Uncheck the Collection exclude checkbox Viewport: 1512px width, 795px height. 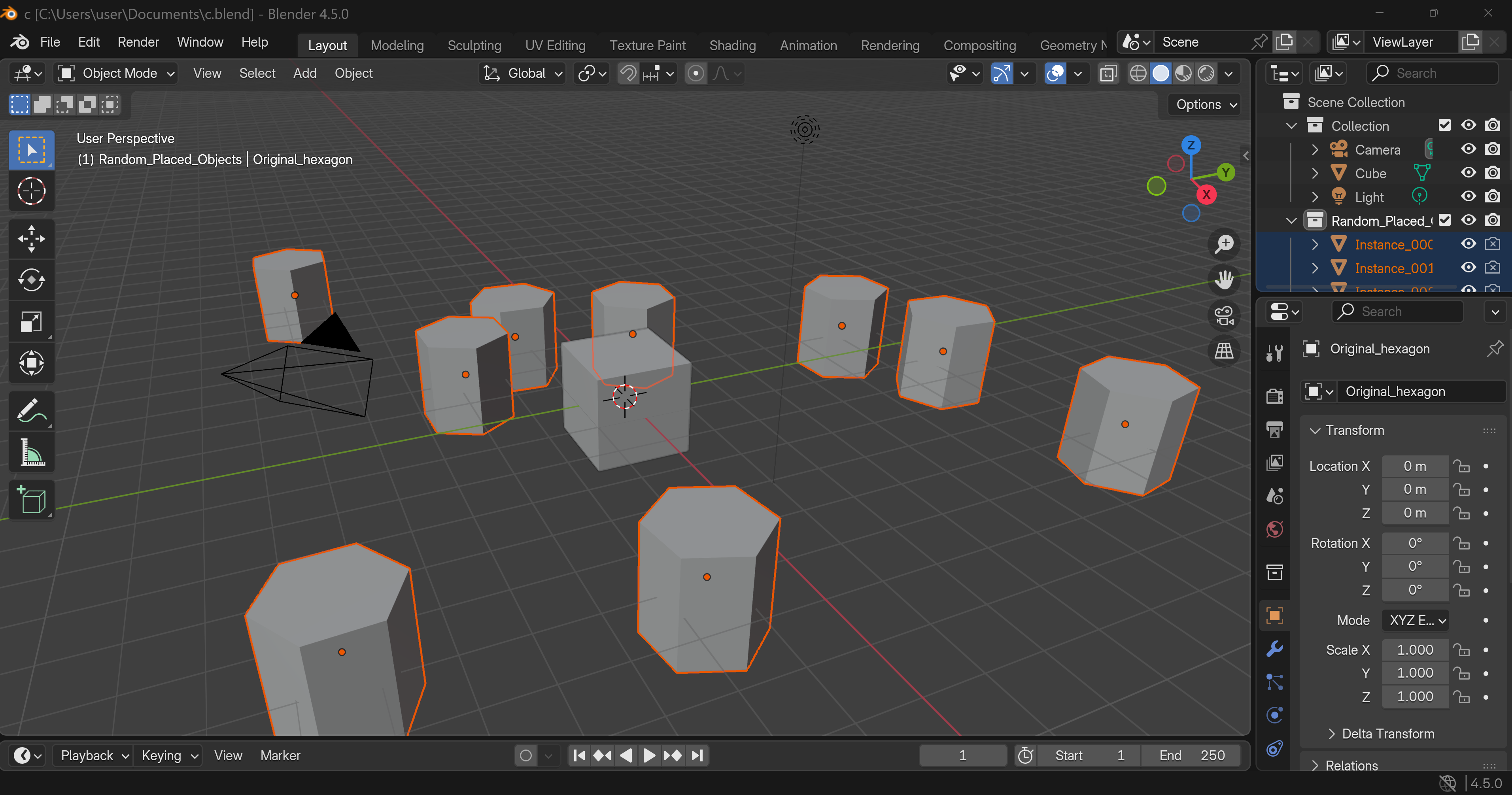click(1444, 126)
